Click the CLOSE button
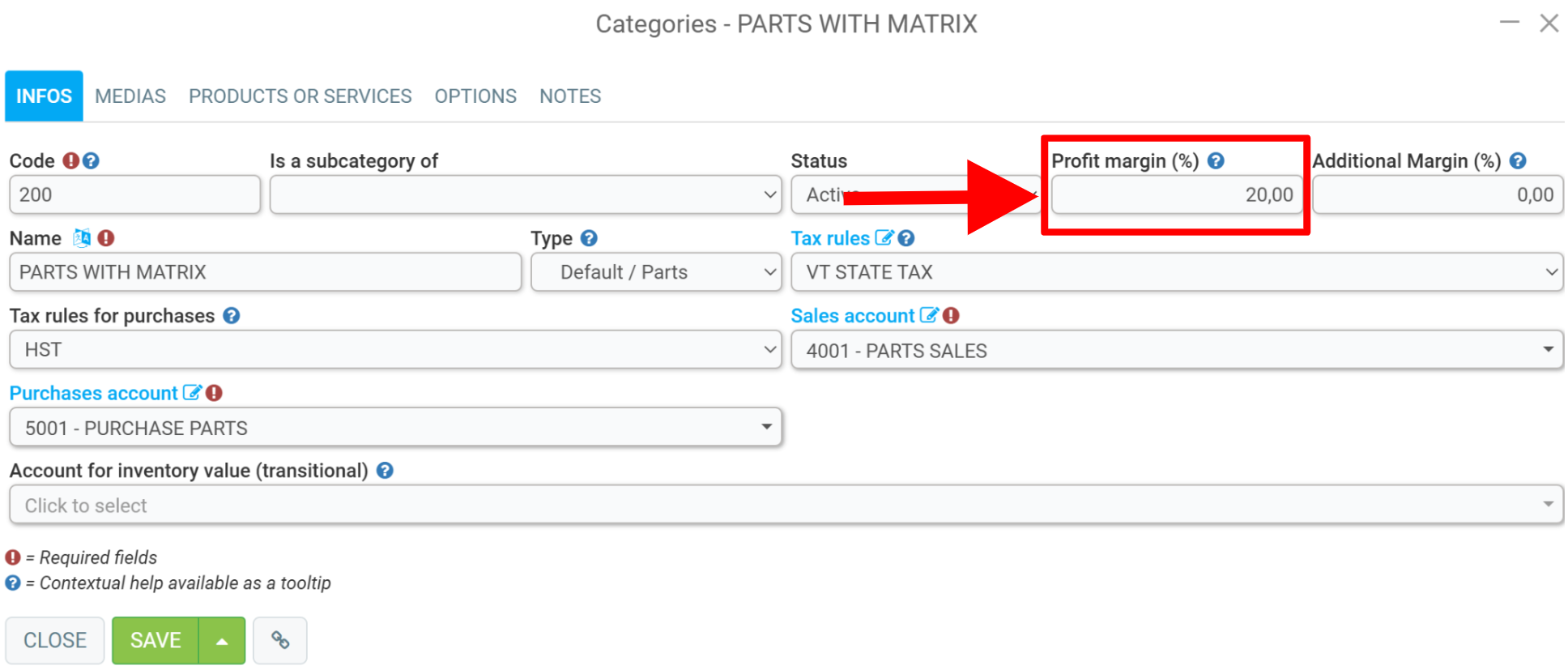1568x670 pixels. point(55,640)
